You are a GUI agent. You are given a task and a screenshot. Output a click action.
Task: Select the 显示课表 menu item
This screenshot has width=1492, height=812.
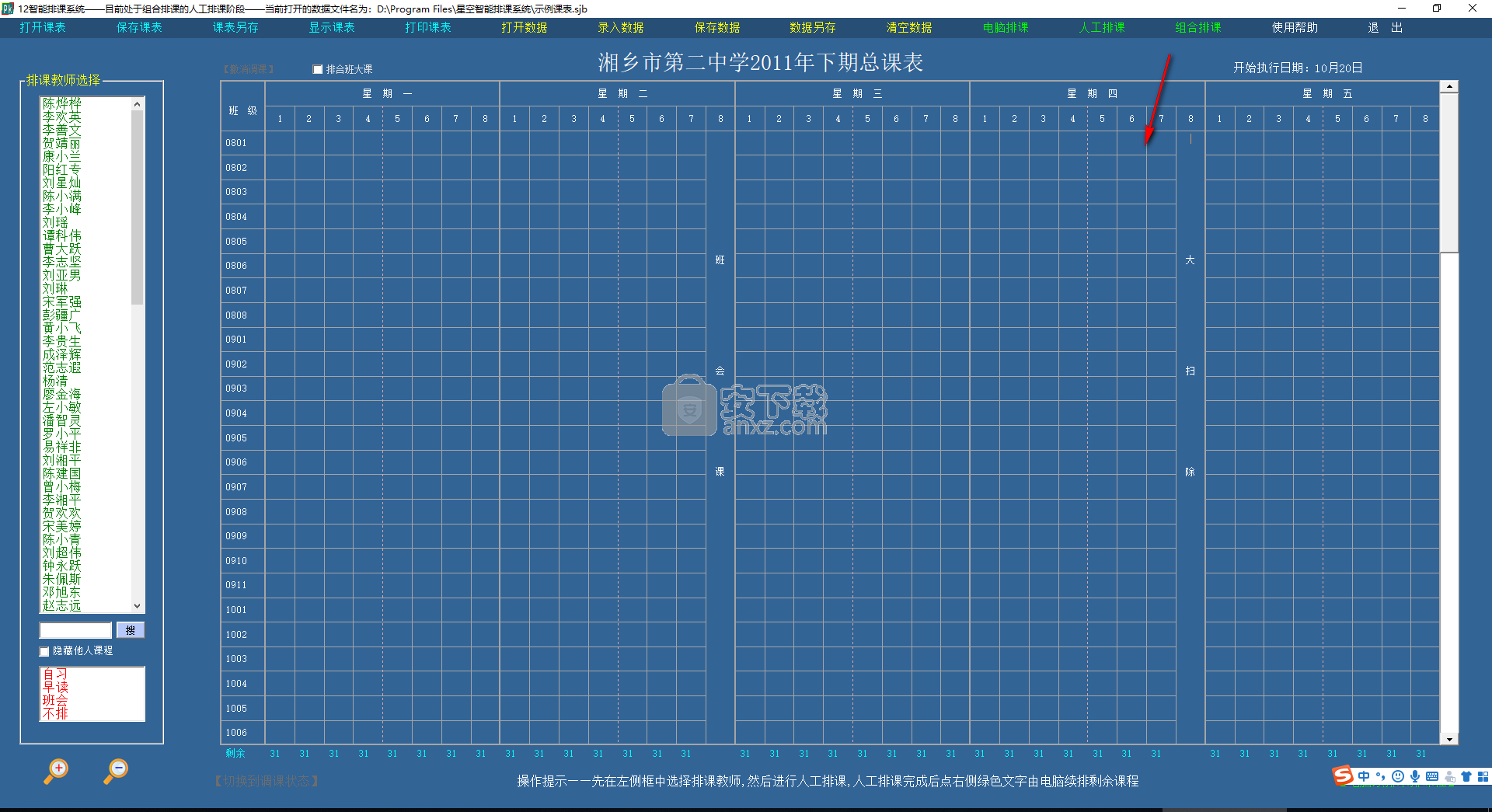click(332, 27)
